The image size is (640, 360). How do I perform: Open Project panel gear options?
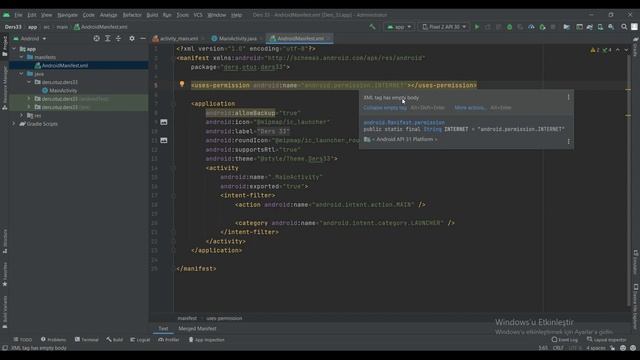click(x=132, y=38)
